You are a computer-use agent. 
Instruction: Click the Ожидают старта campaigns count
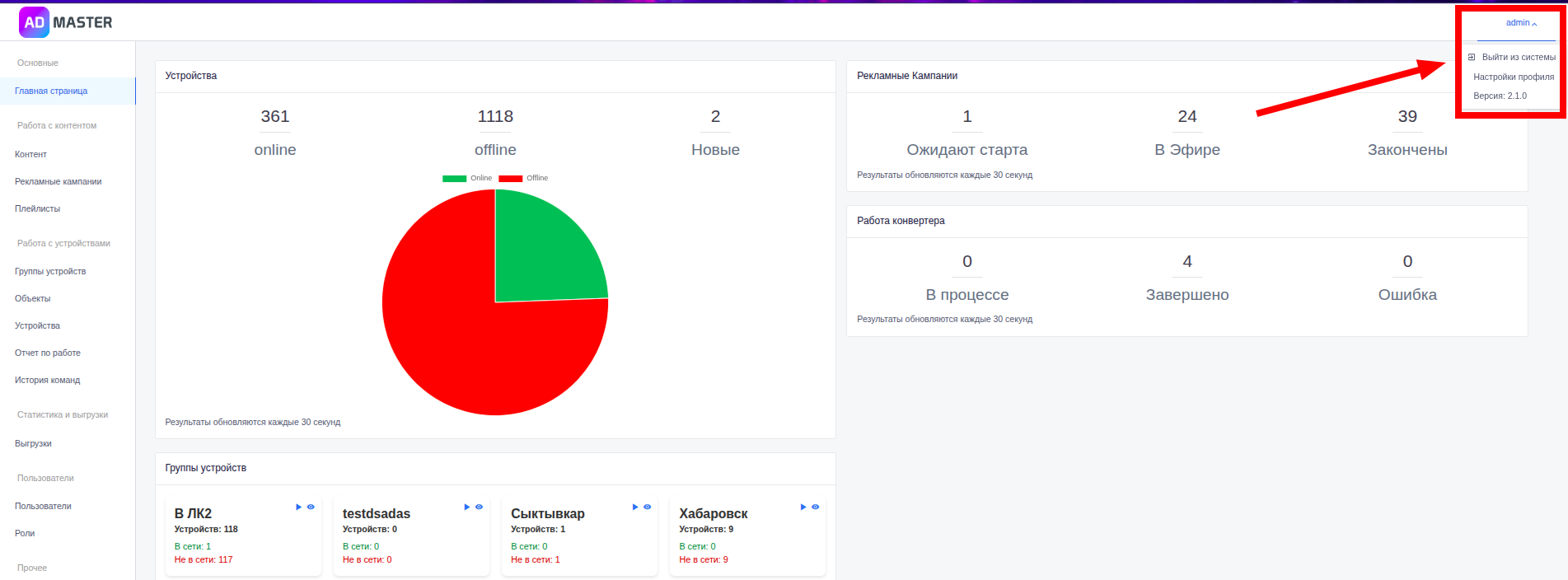(967, 116)
